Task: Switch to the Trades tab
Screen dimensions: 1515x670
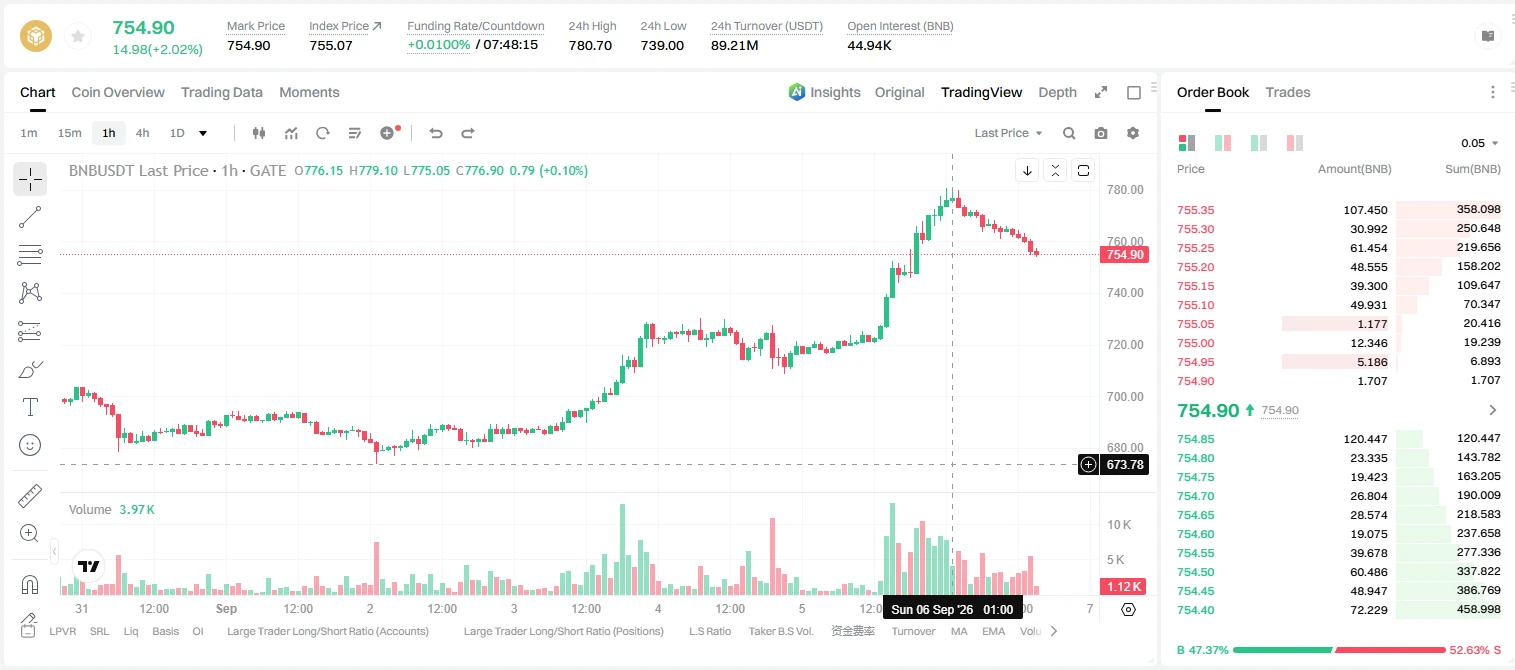Action: 1287,92
